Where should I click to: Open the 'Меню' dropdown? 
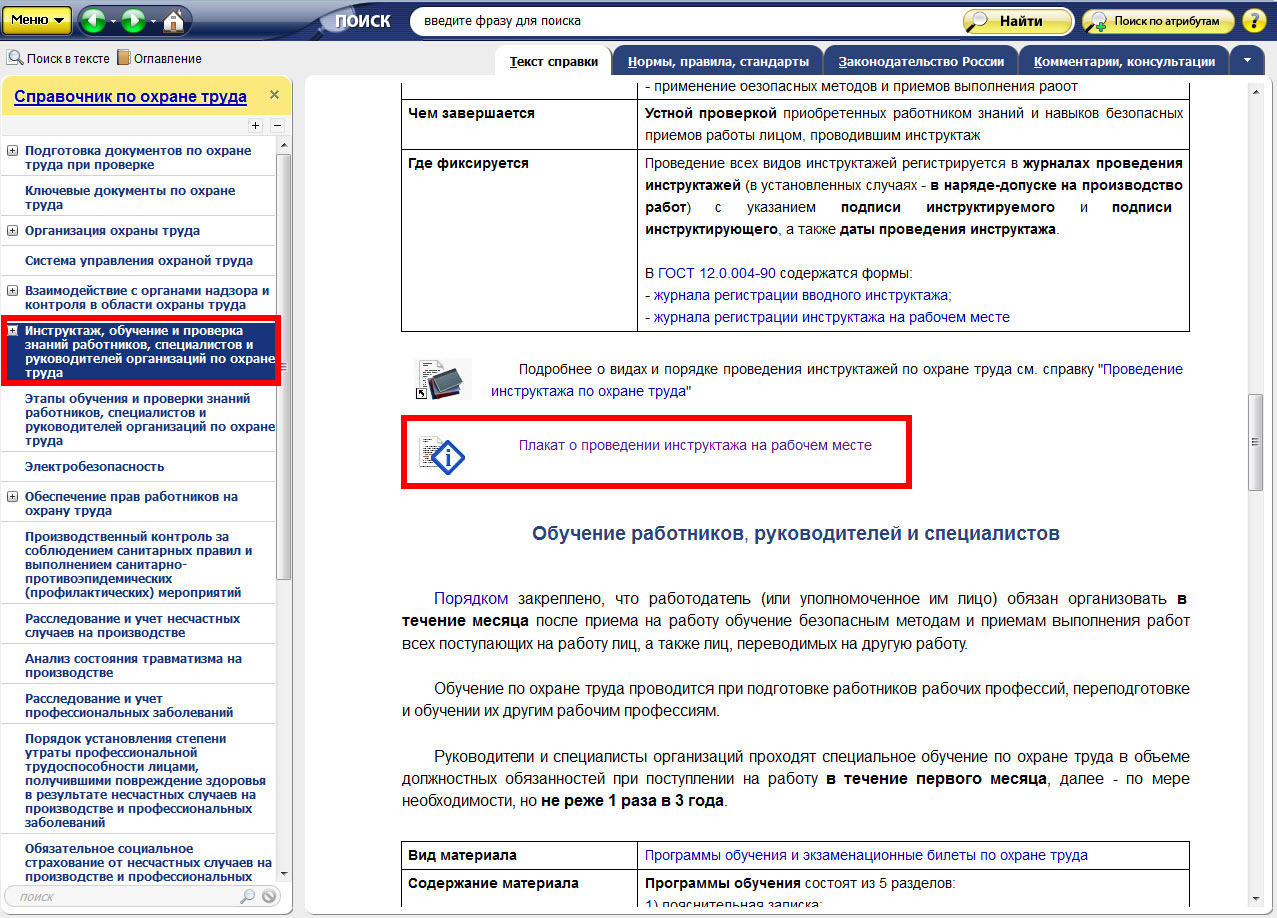click(40, 20)
